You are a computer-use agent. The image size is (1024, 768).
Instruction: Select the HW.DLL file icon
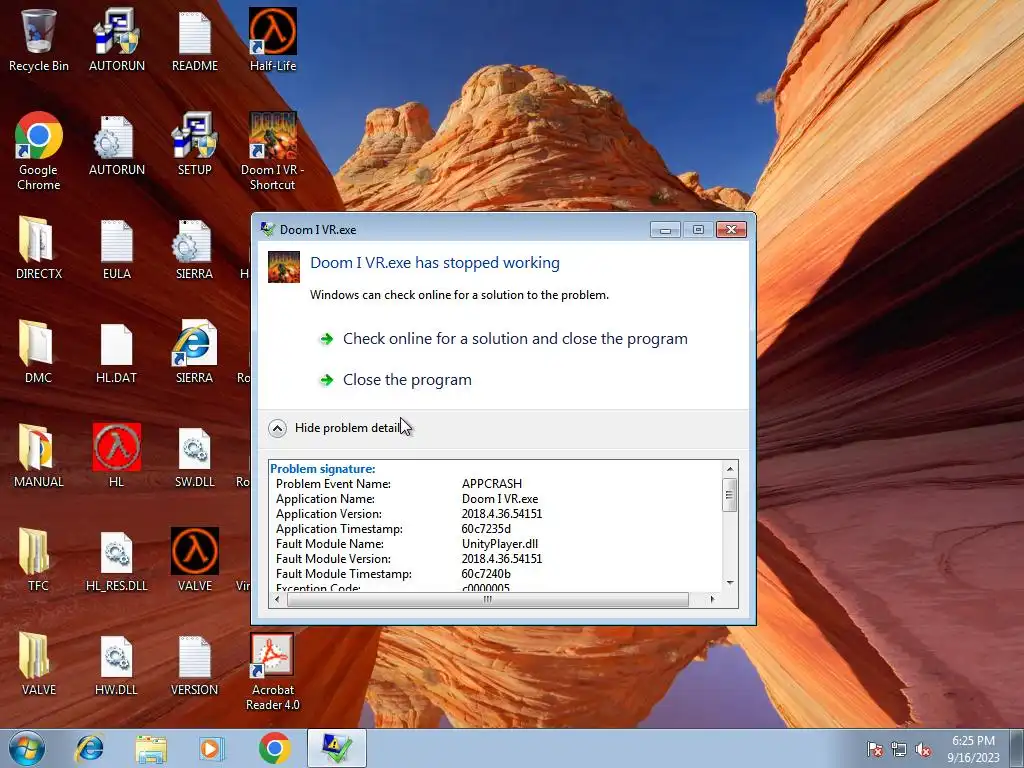[x=116, y=664]
